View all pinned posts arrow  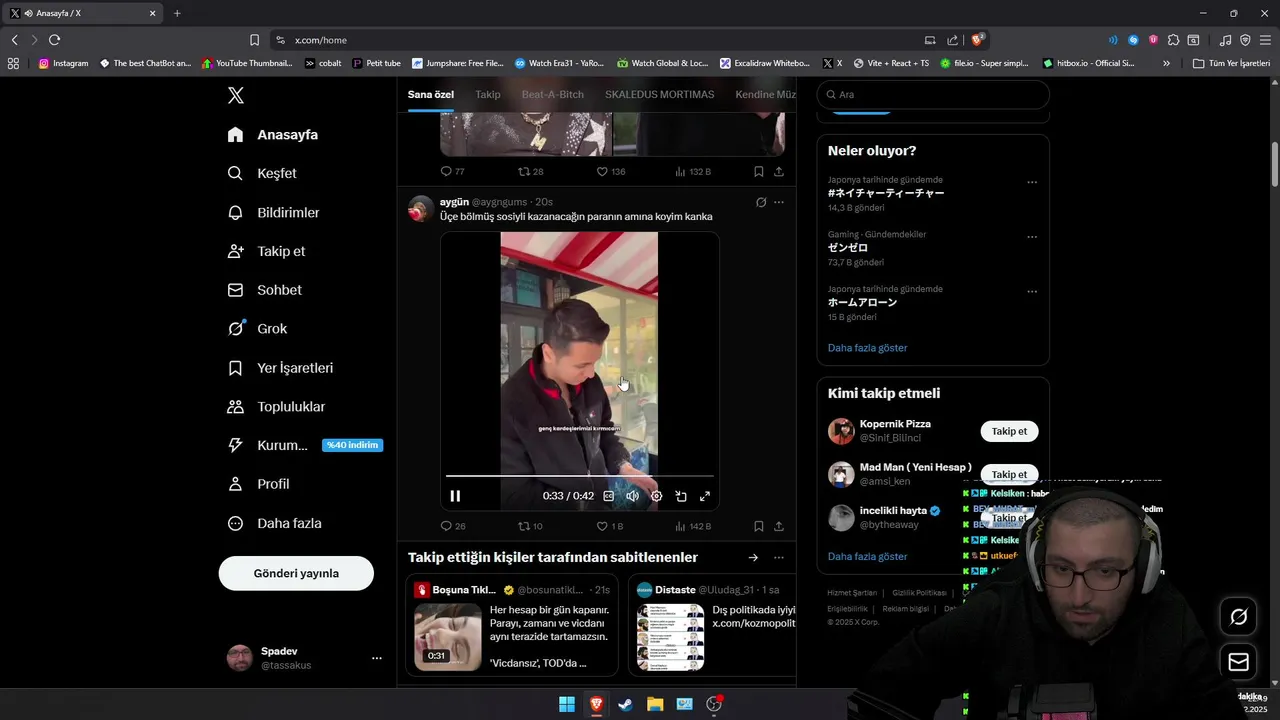coord(753,558)
